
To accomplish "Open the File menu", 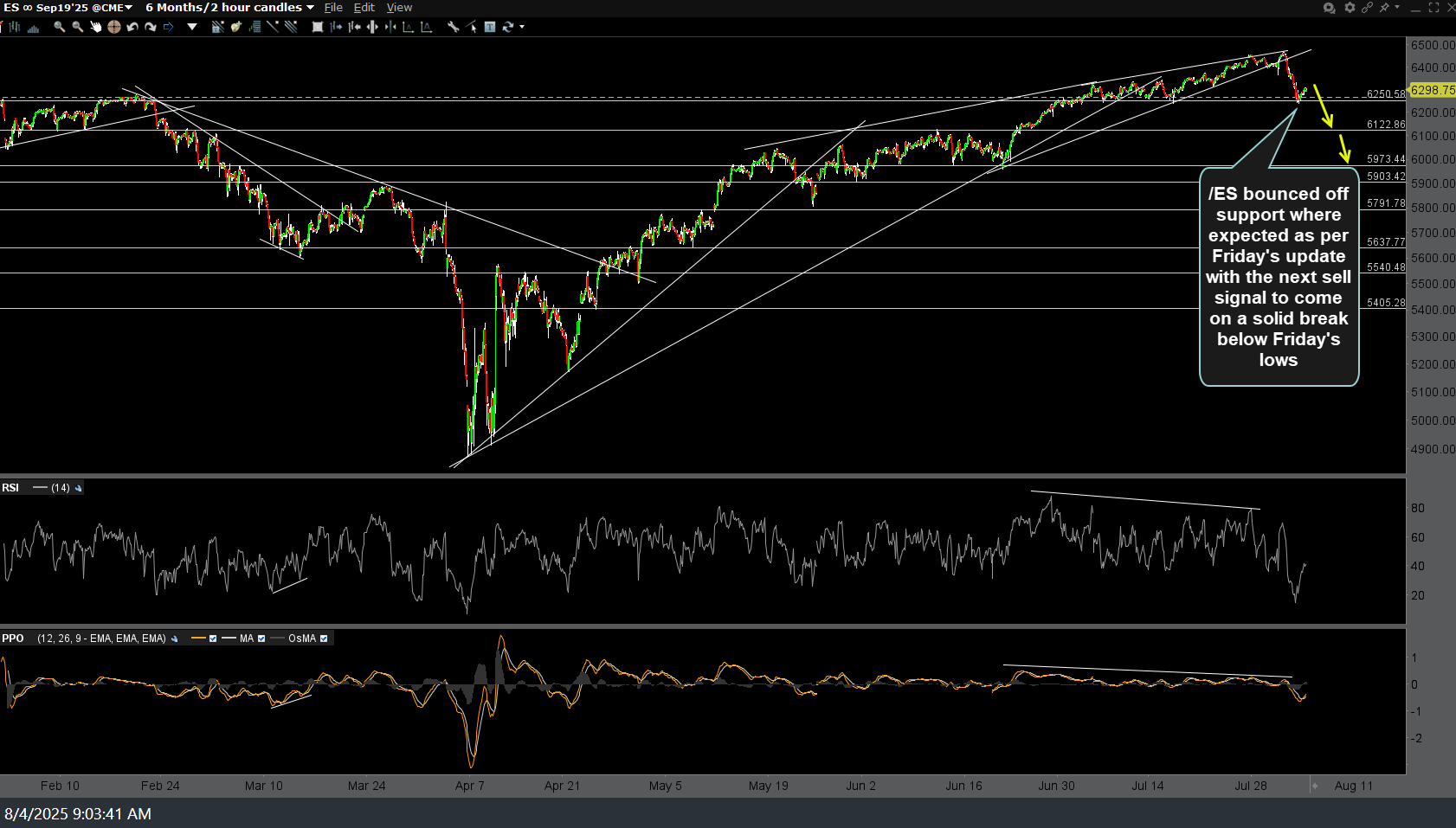I will 333,7.
